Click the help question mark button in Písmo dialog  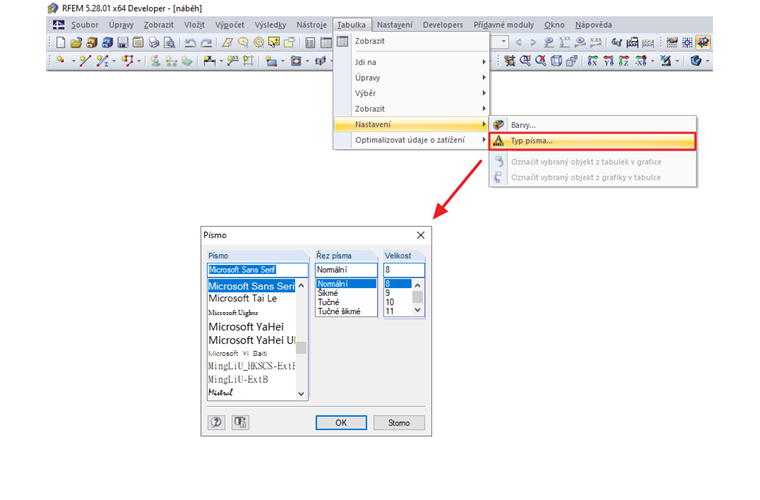click(216, 422)
